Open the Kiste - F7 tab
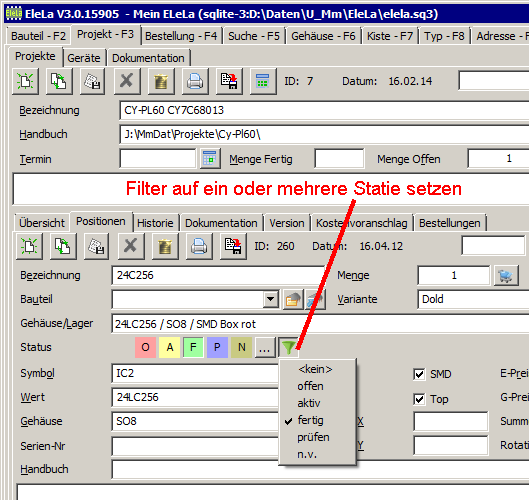 pos(390,36)
